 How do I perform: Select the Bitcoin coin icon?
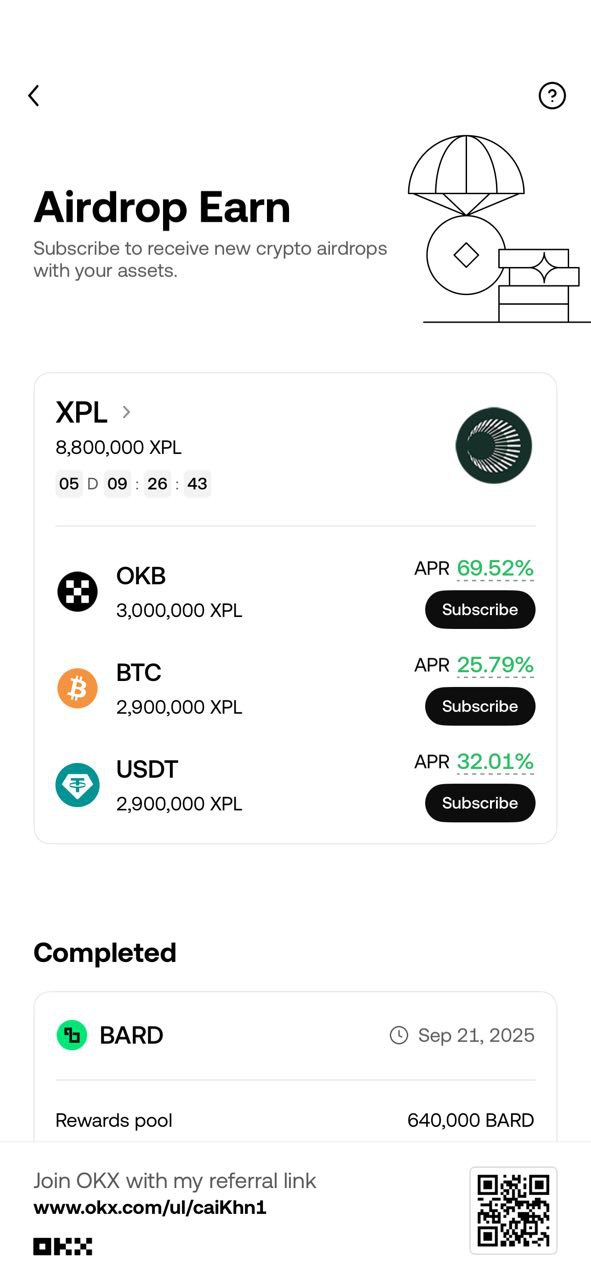(x=77, y=688)
